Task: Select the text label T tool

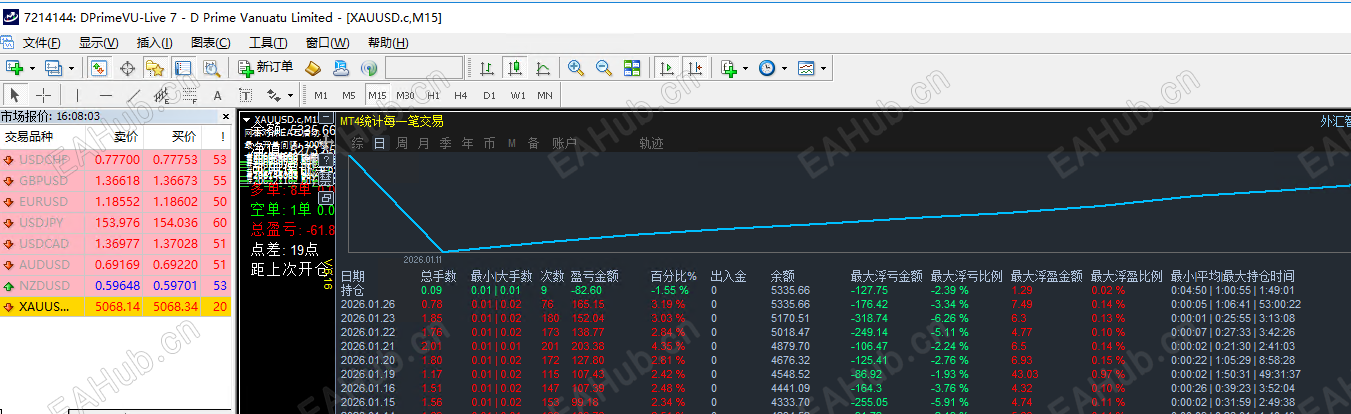Action: click(x=245, y=95)
